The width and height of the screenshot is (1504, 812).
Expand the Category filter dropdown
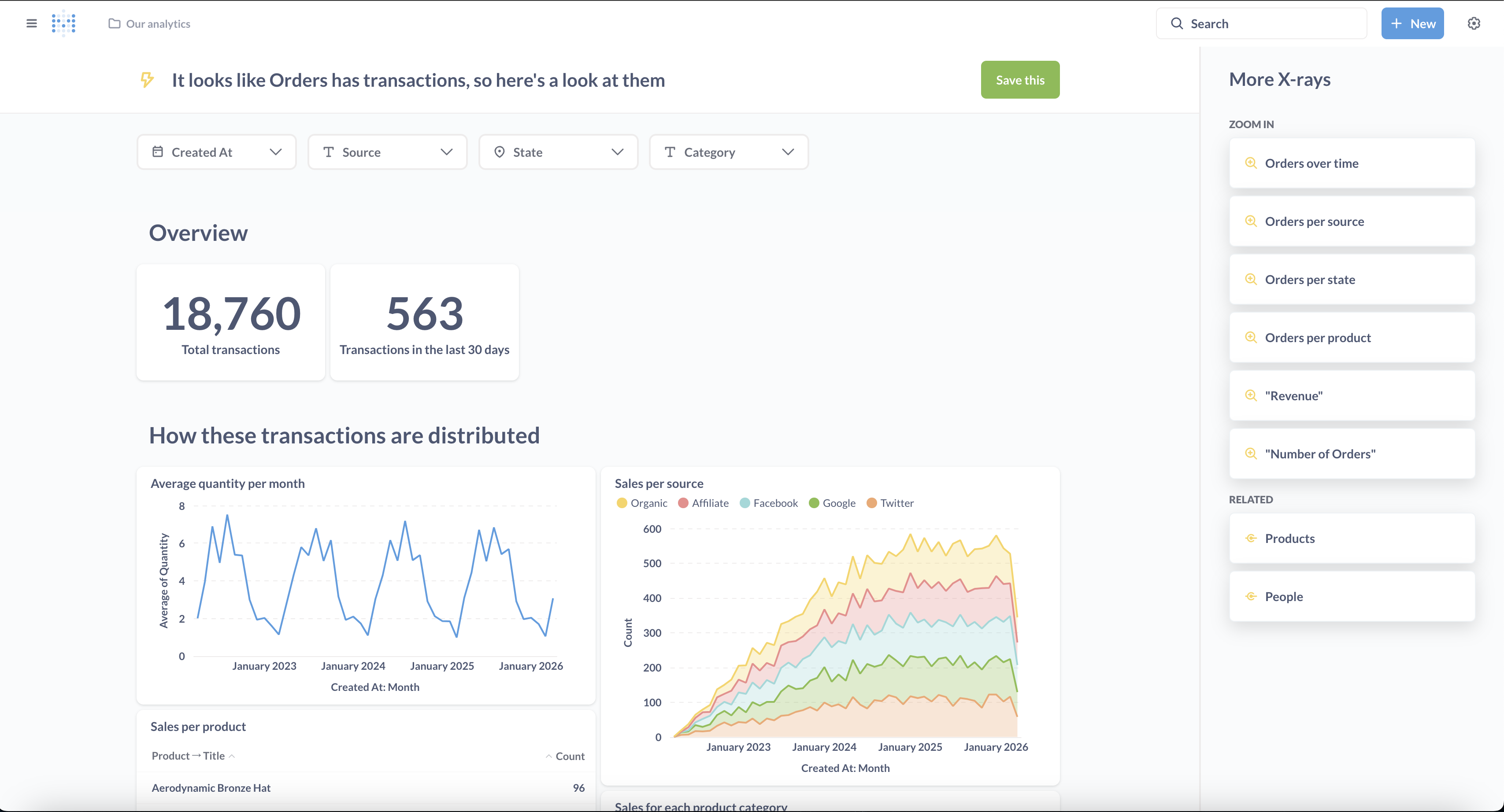point(729,152)
